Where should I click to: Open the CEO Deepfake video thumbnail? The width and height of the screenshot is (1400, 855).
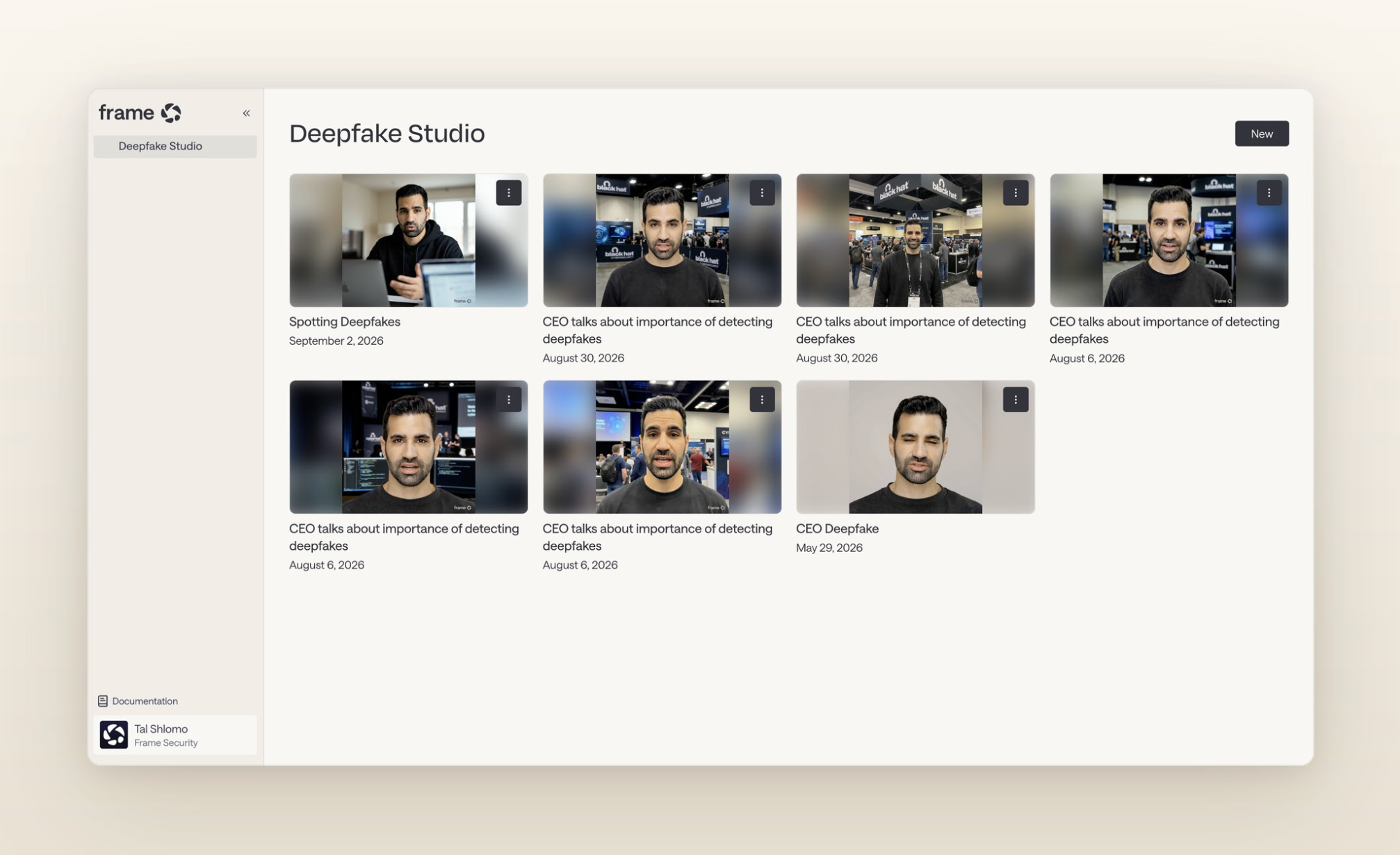(x=915, y=447)
